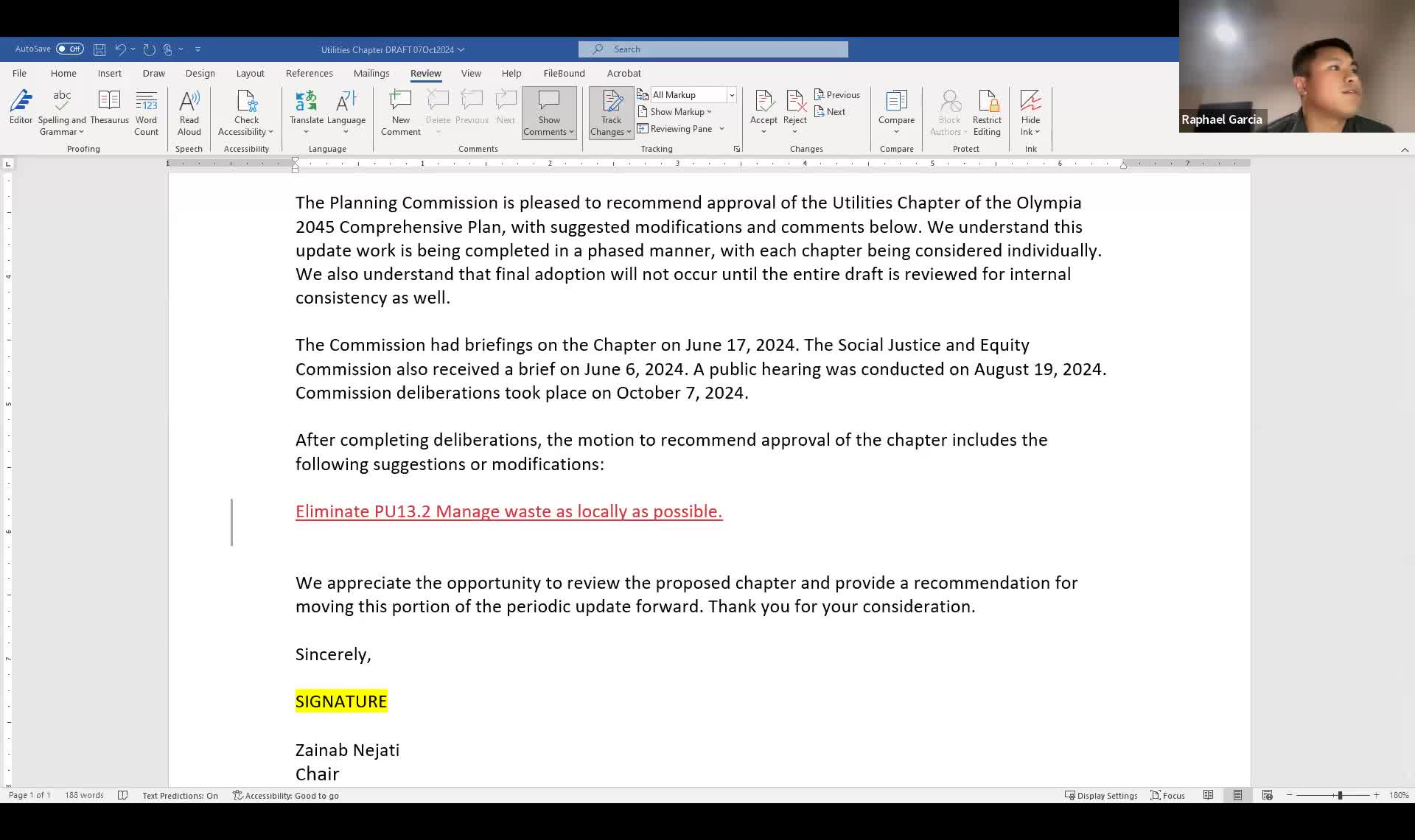Viewport: 1415px width, 840px height.
Task: Click the Thesaurus icon
Action: 109,107
